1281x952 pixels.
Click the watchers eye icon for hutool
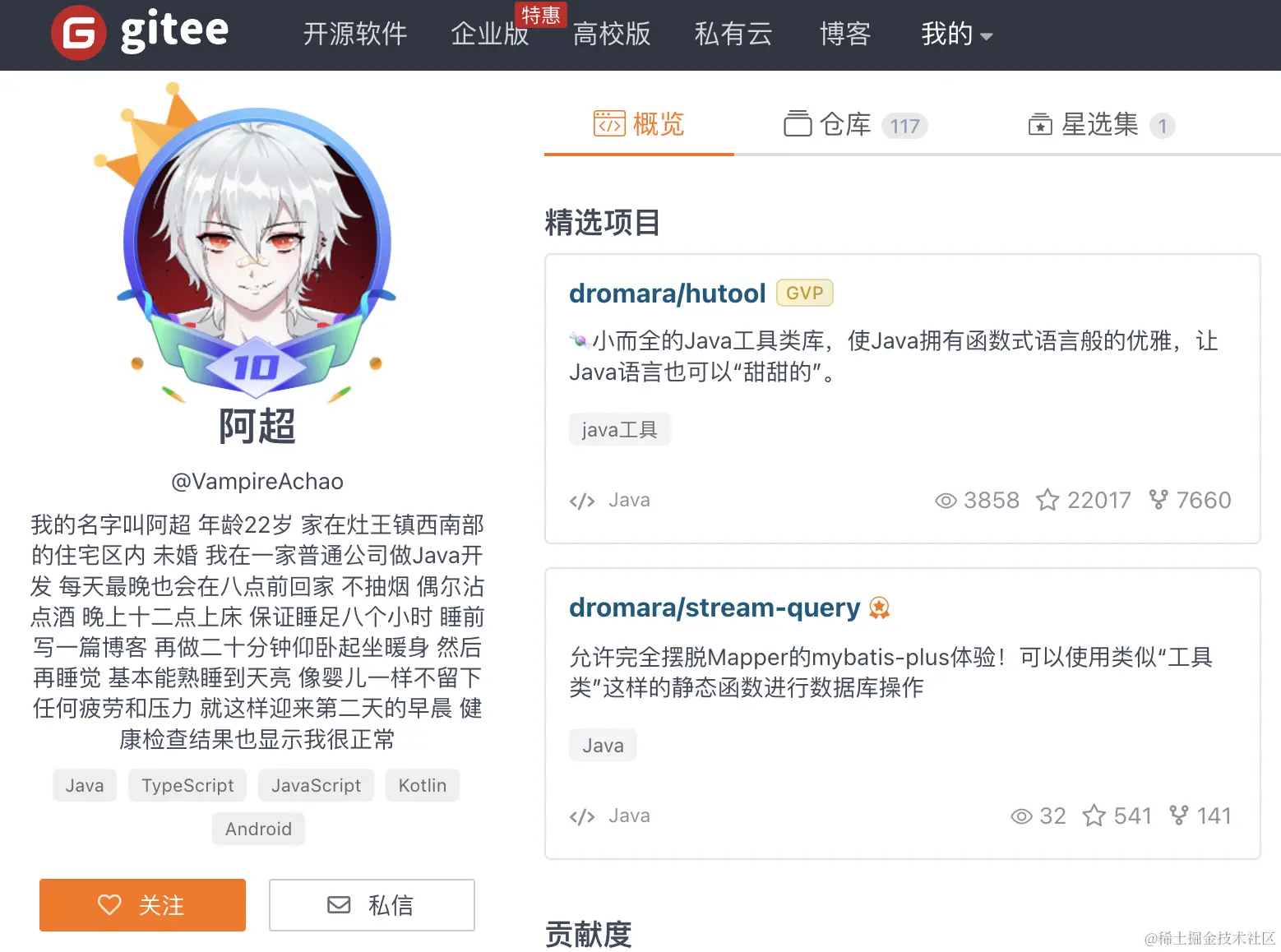click(x=946, y=501)
